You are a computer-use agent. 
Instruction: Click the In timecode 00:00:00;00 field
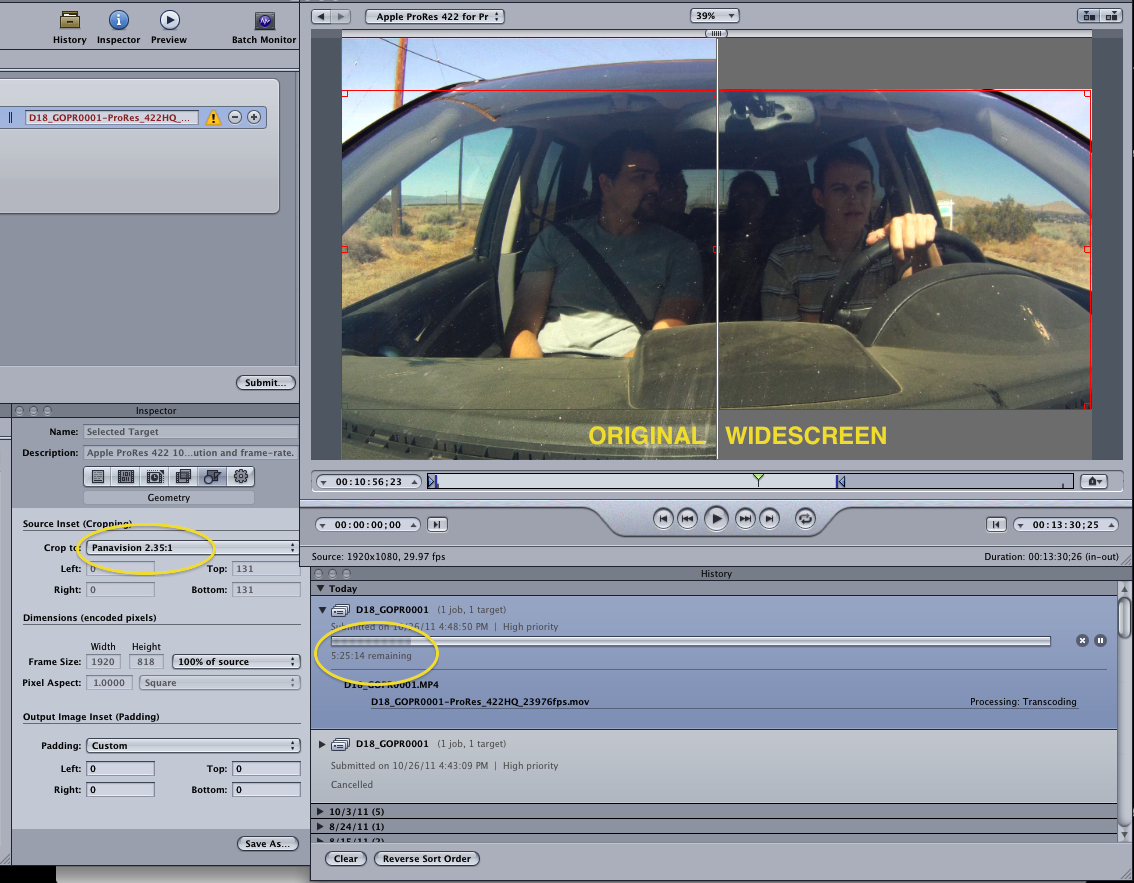pyautogui.click(x=367, y=525)
